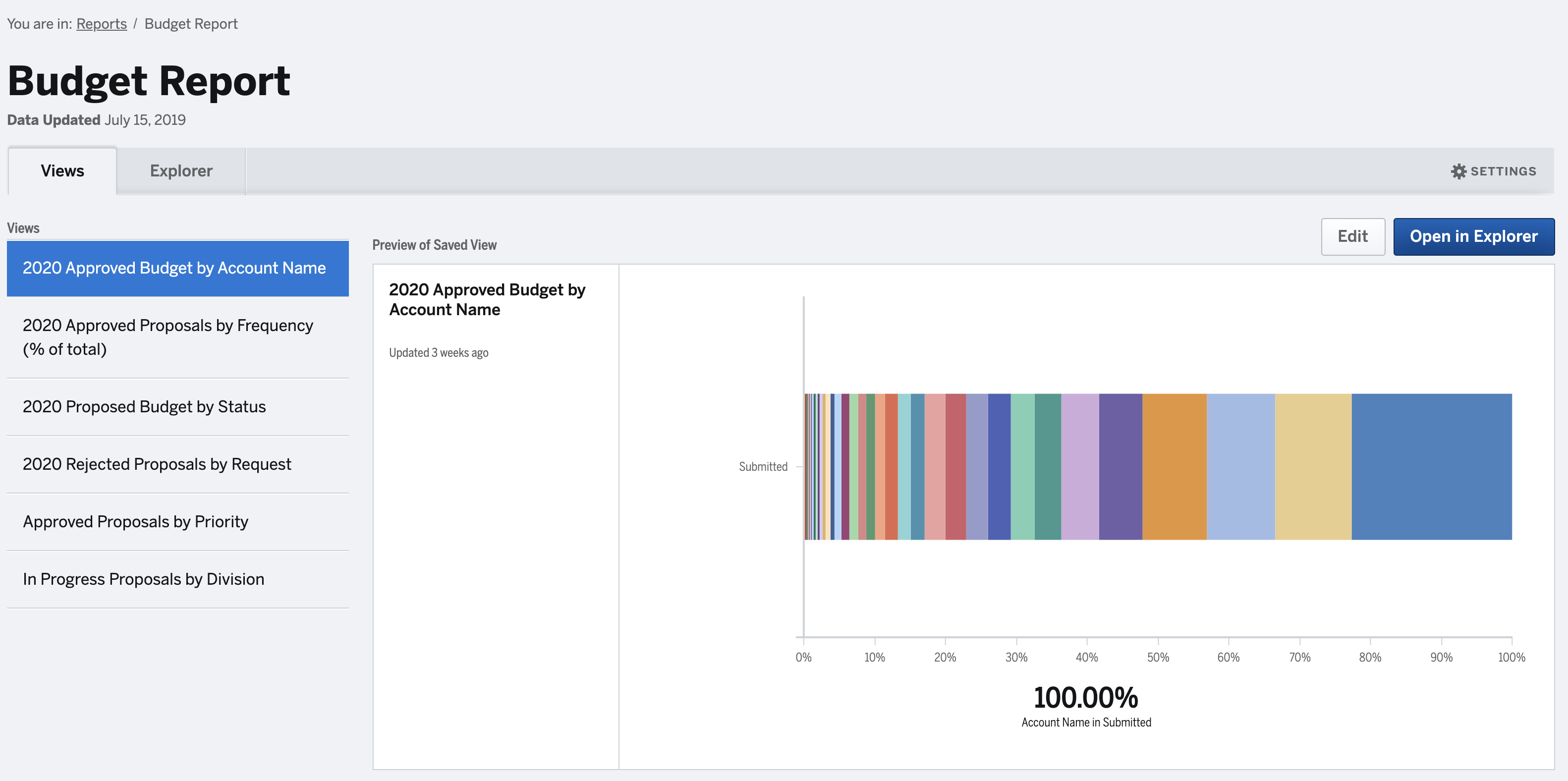This screenshot has width=1568, height=781.
Task: Open Approved Proposals by Priority view
Action: (x=135, y=522)
